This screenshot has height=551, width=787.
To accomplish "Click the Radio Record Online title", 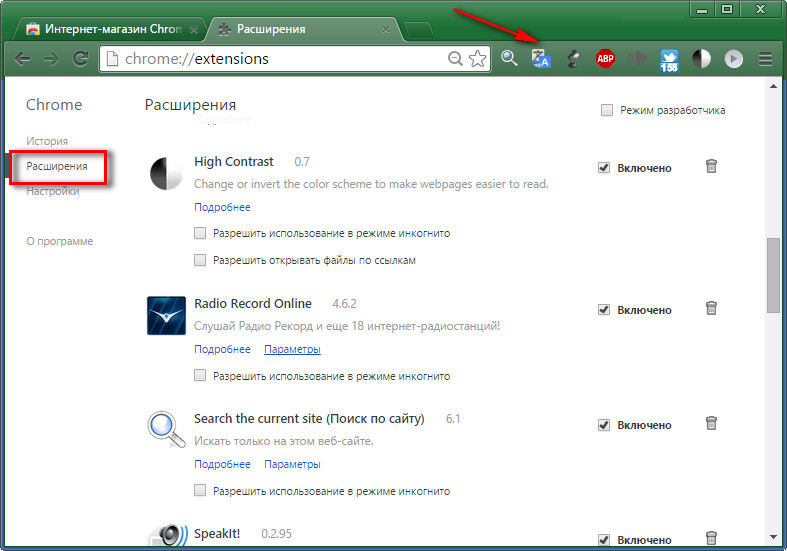I will click(253, 304).
